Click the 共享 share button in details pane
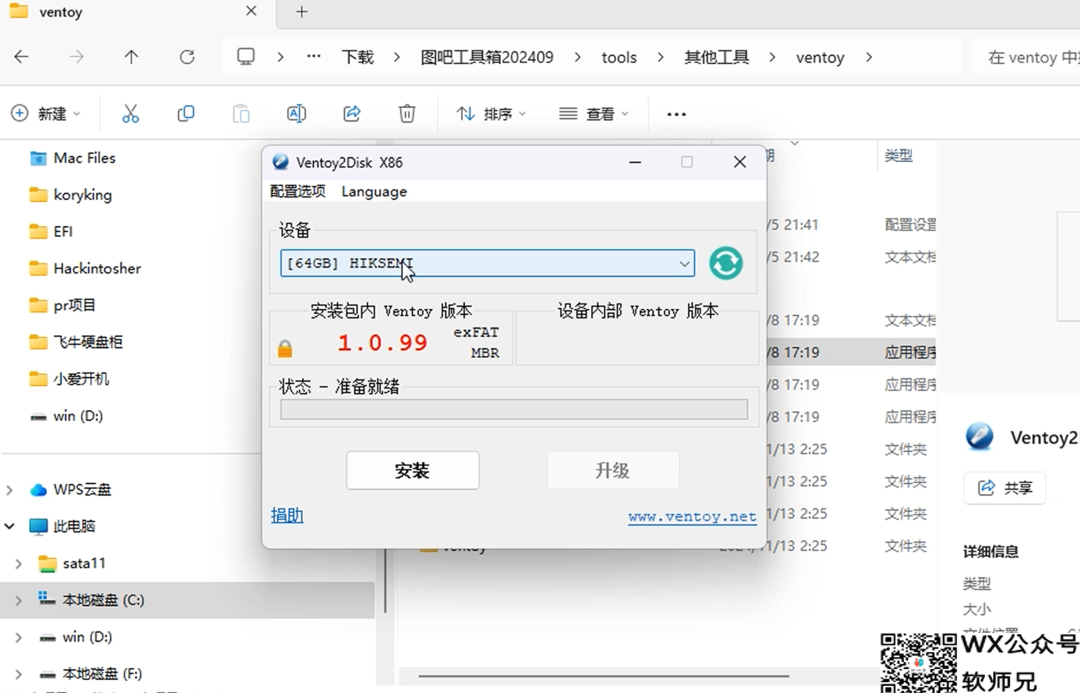1080x693 pixels. coord(1005,488)
